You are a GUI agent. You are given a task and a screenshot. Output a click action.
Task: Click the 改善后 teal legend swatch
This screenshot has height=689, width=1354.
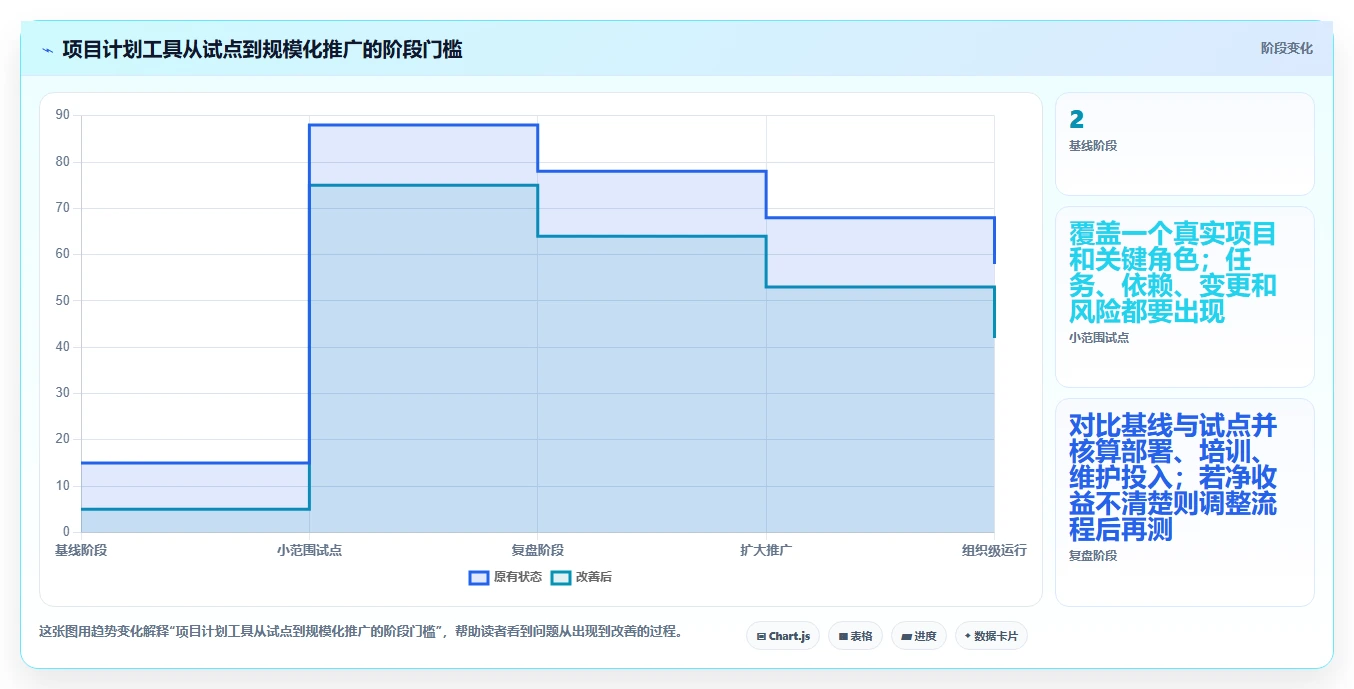click(x=561, y=577)
